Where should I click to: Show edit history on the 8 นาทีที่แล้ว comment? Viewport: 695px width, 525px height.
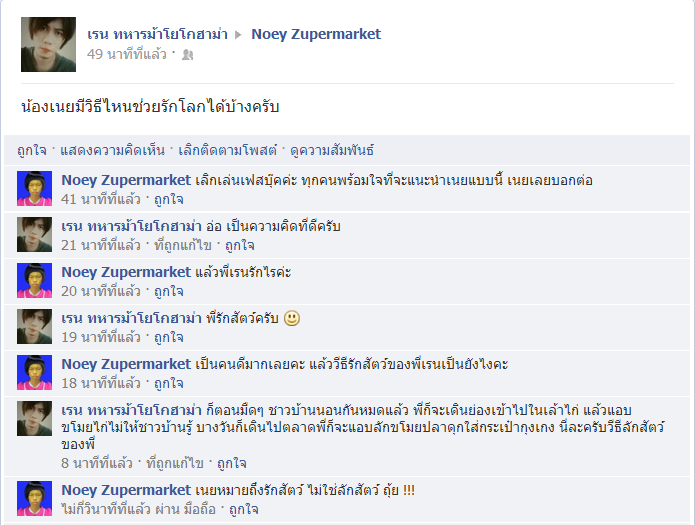(175, 463)
